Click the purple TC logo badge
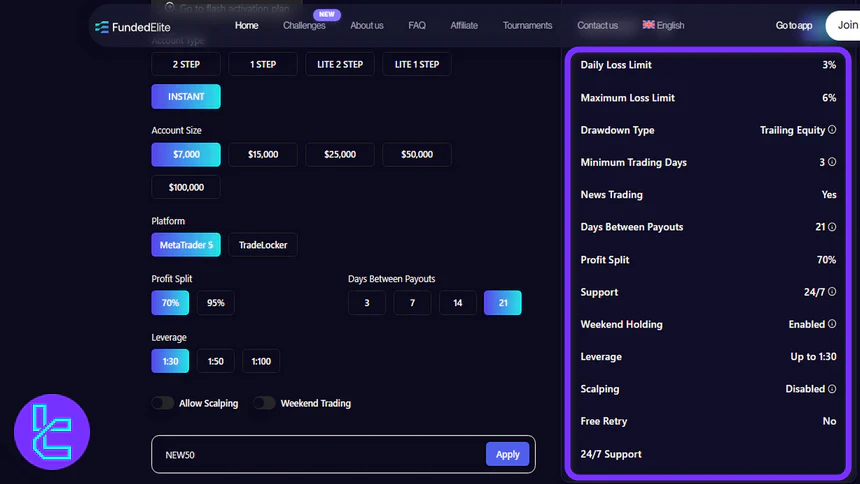 coord(52,432)
